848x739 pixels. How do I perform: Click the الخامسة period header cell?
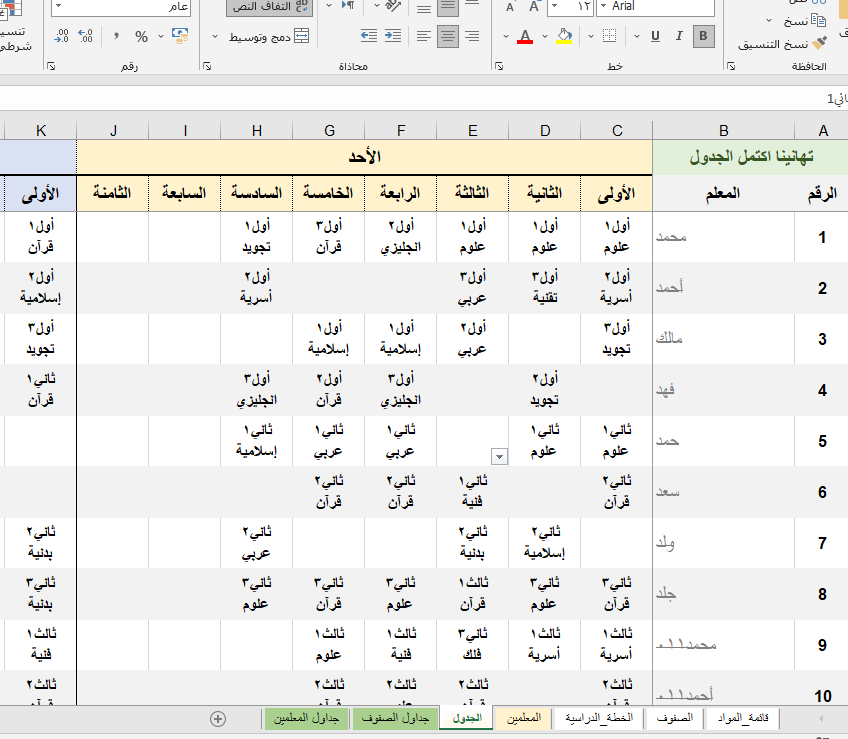coord(328,193)
